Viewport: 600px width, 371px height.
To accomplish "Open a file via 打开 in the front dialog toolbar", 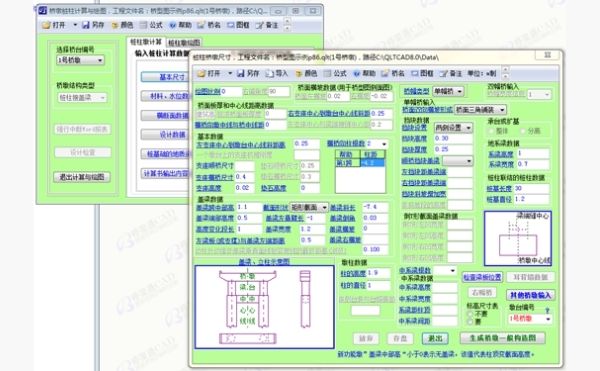I will pos(209,73).
